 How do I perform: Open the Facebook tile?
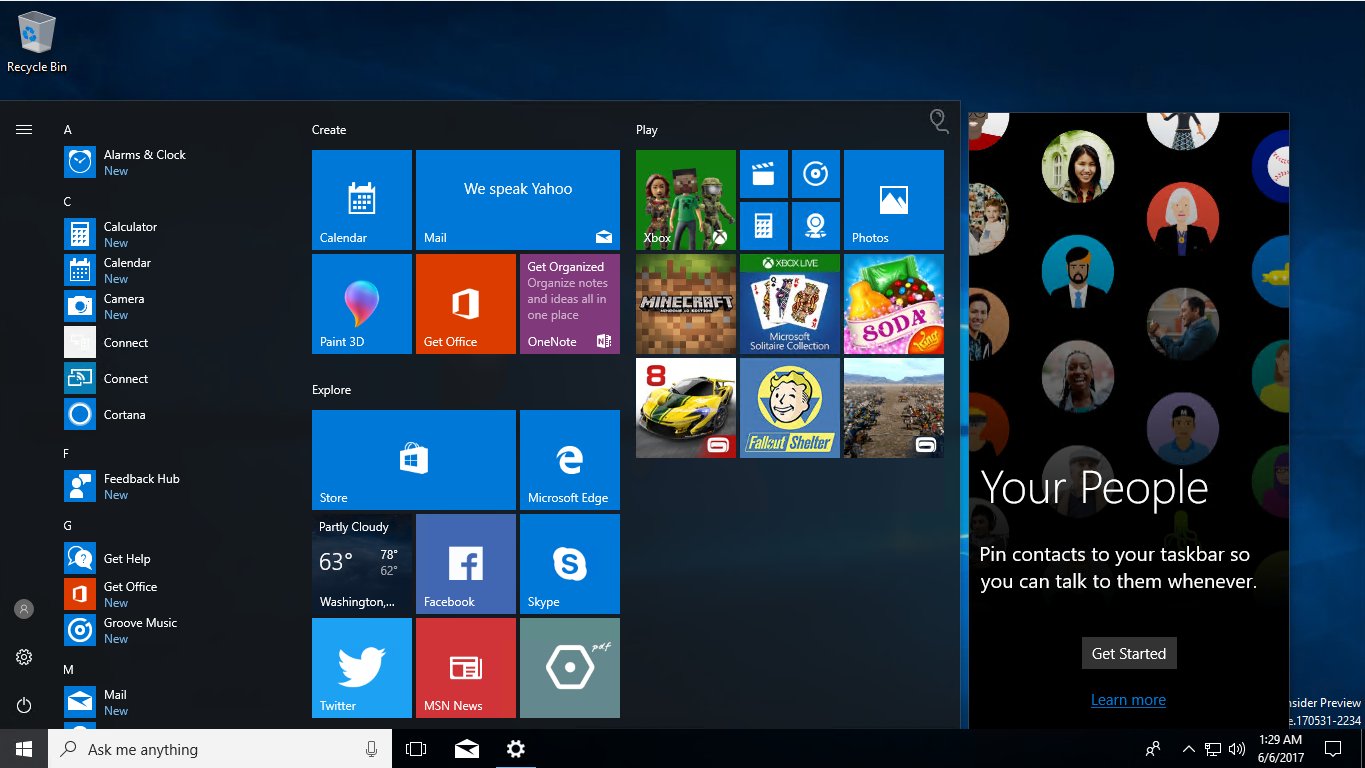(466, 564)
